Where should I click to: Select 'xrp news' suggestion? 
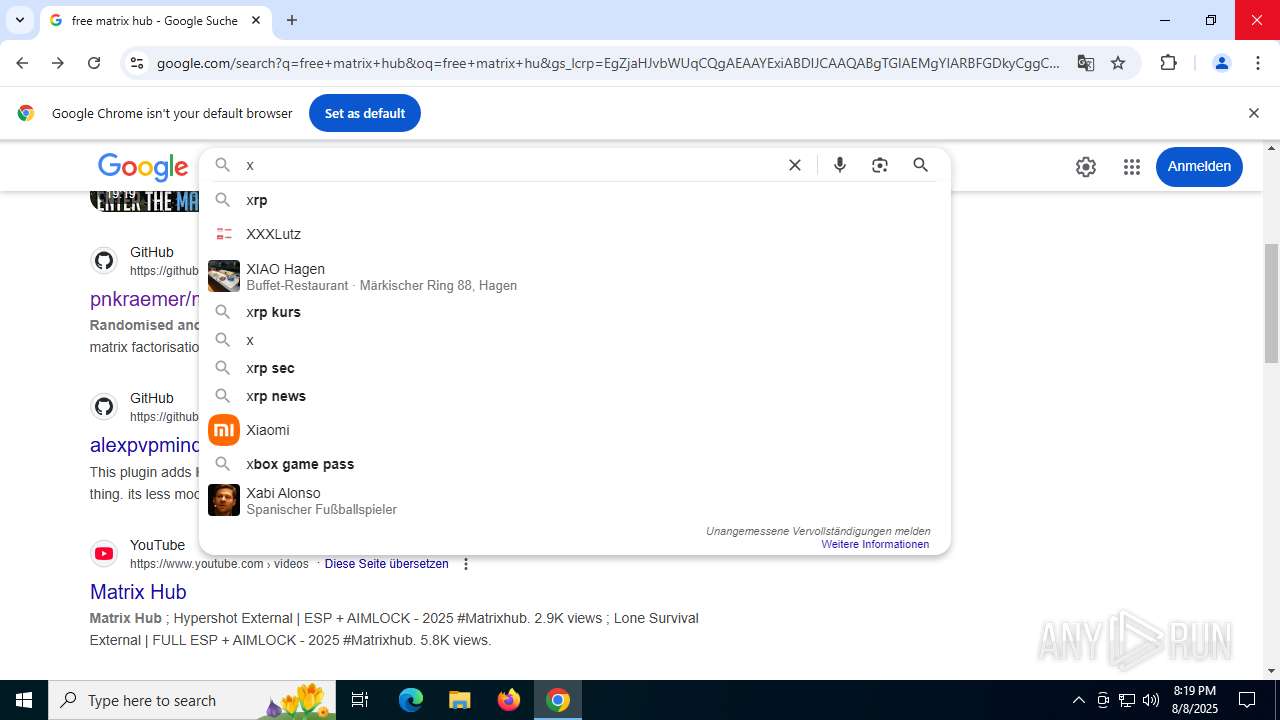tap(574, 396)
